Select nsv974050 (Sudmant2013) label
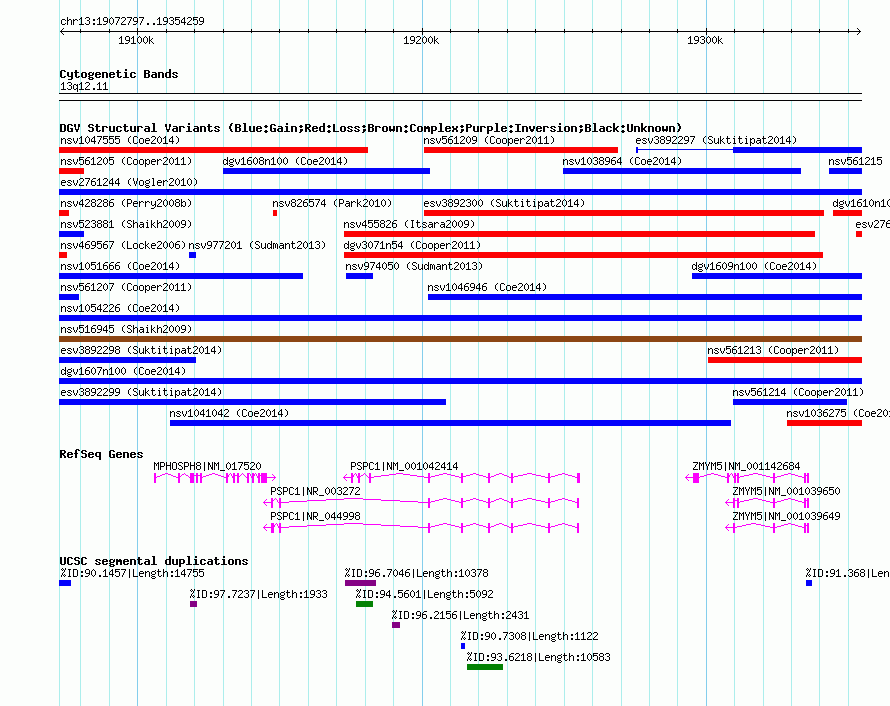 414,266
